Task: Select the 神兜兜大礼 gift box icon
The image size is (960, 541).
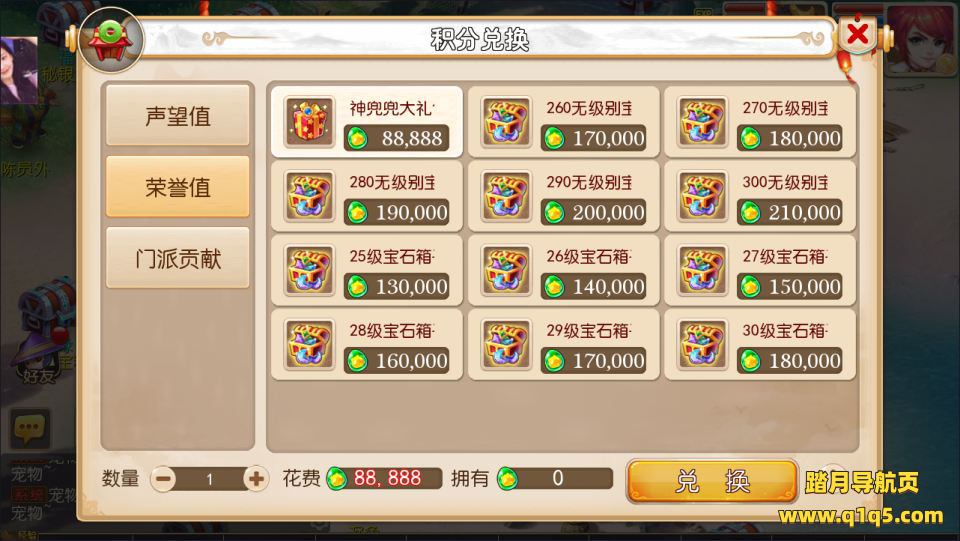Action: tap(310, 122)
